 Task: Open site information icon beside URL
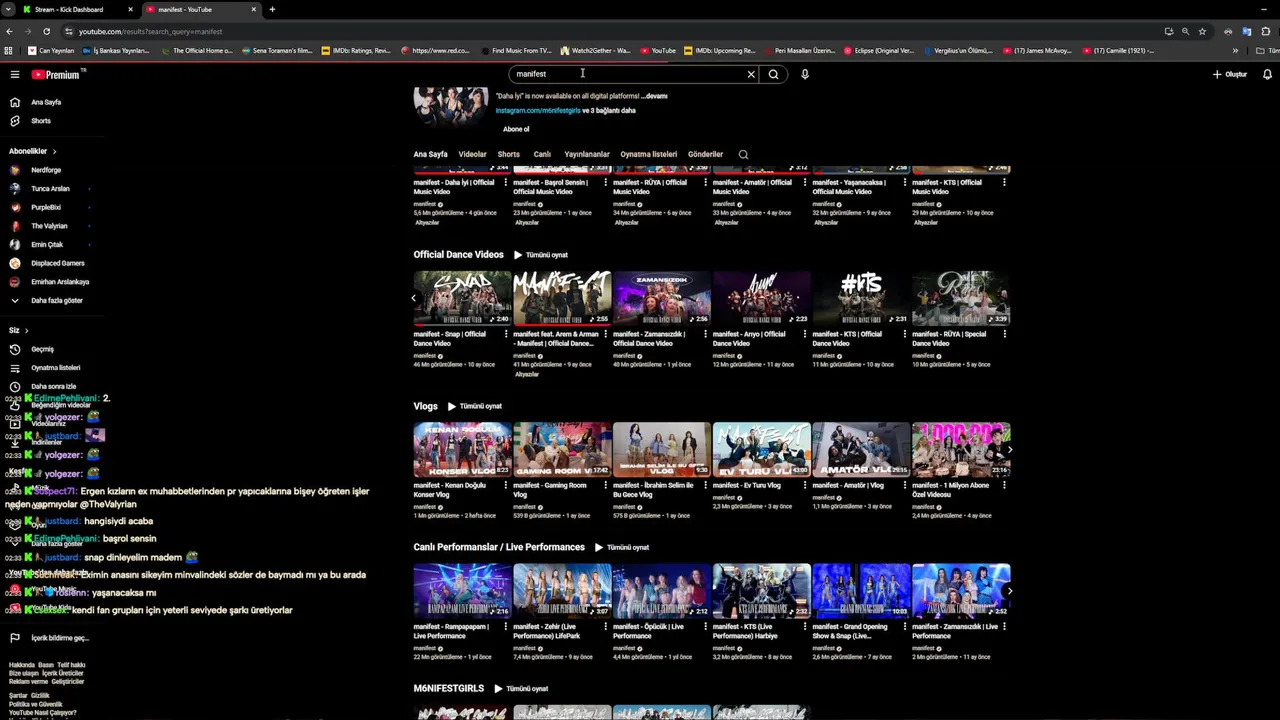coord(68,31)
